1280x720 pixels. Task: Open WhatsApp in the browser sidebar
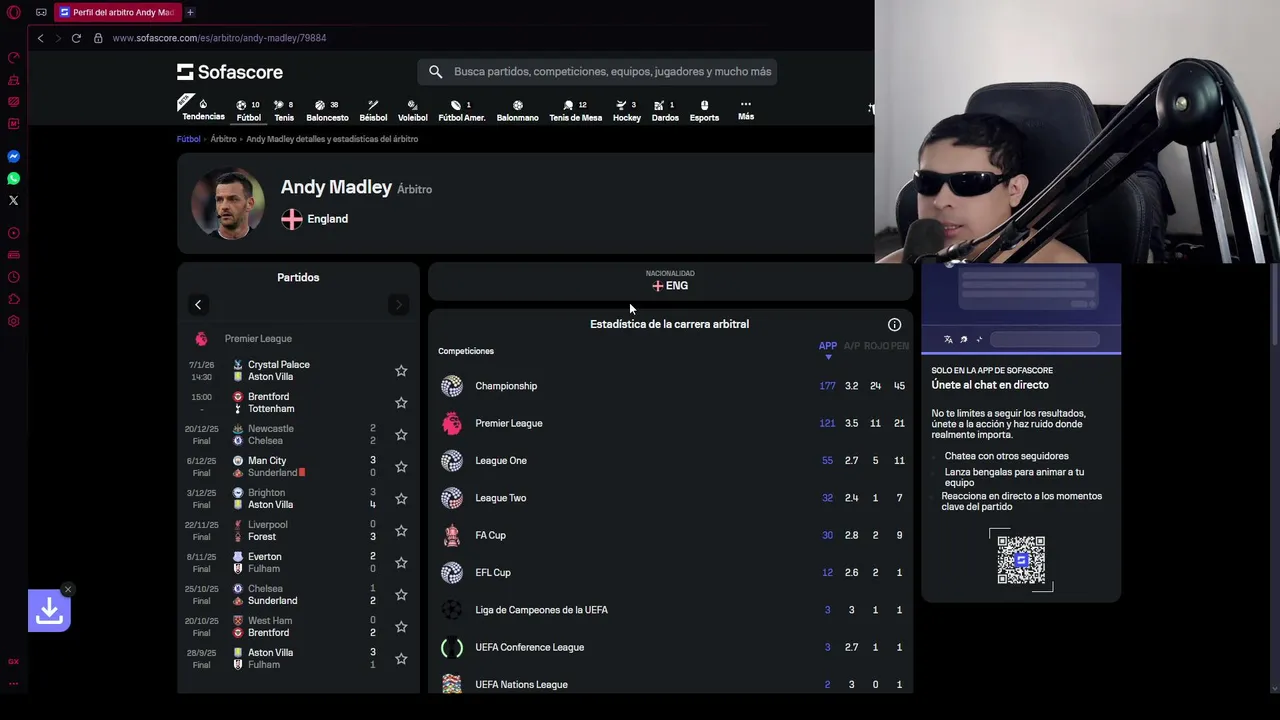14,178
